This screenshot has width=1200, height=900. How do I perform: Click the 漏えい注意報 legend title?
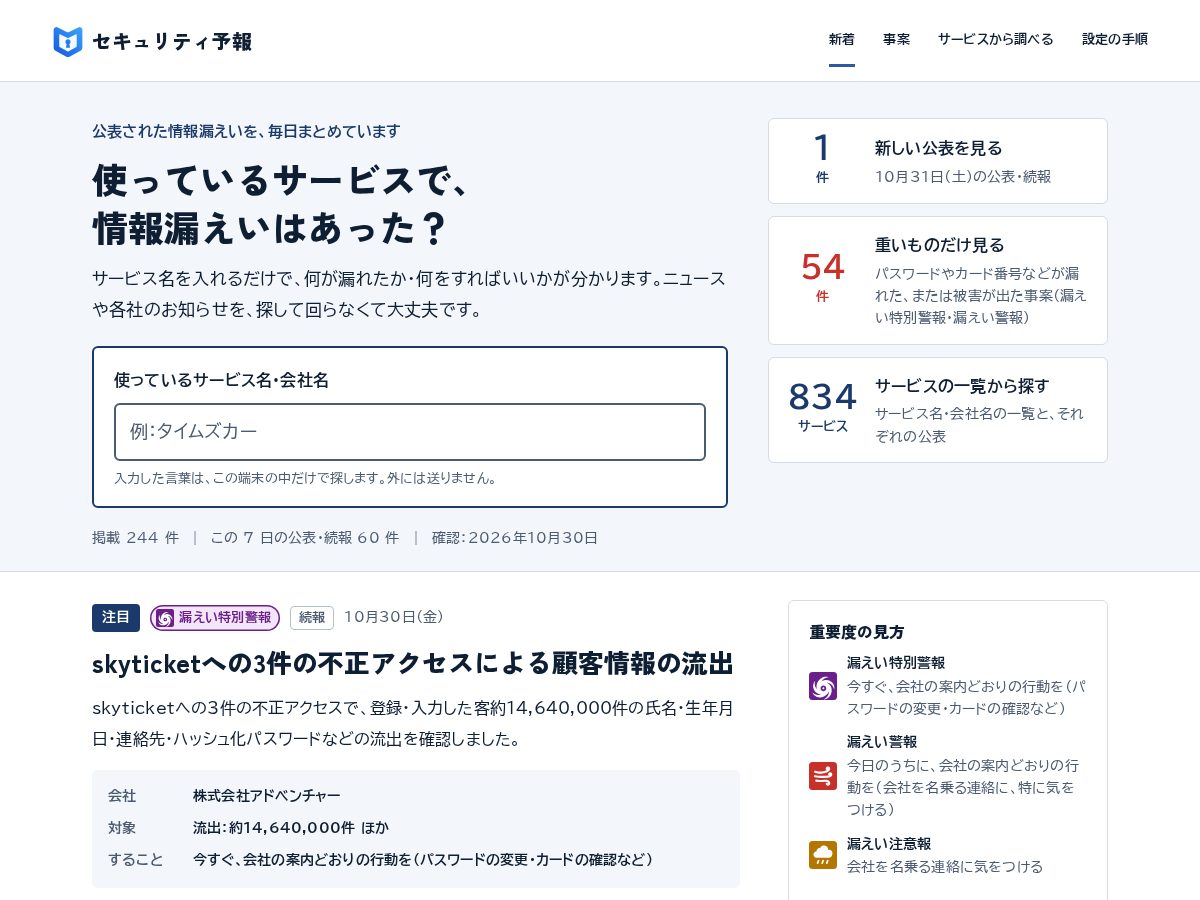tap(889, 844)
